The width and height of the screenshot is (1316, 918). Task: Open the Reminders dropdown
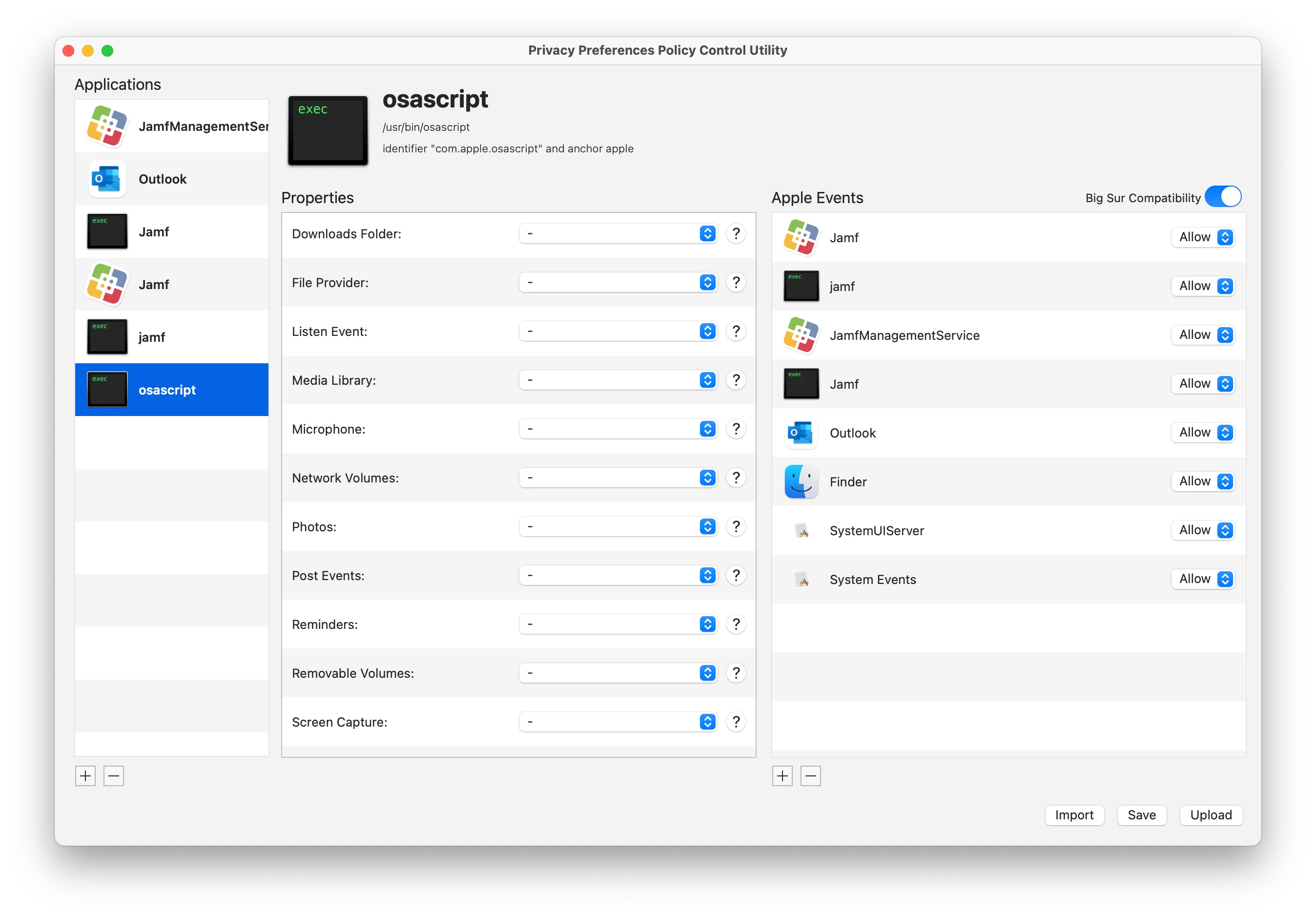pos(618,624)
